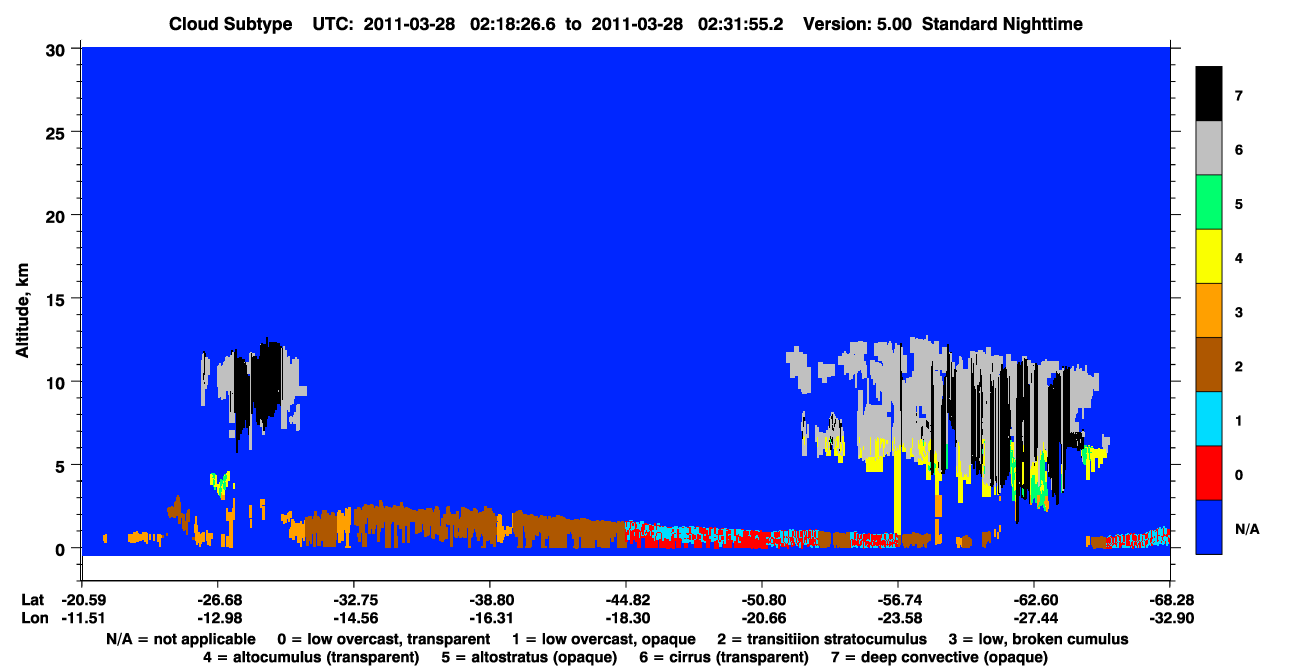Click the red legend swatch labeled 0
Screen dimensions: 1300x667
tap(1209, 473)
